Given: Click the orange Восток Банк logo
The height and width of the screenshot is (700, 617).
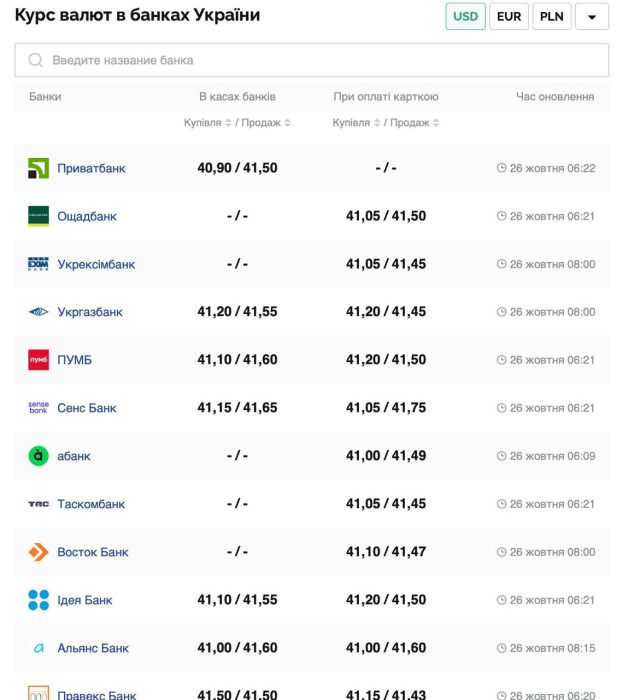Looking at the screenshot, I should [x=38, y=552].
